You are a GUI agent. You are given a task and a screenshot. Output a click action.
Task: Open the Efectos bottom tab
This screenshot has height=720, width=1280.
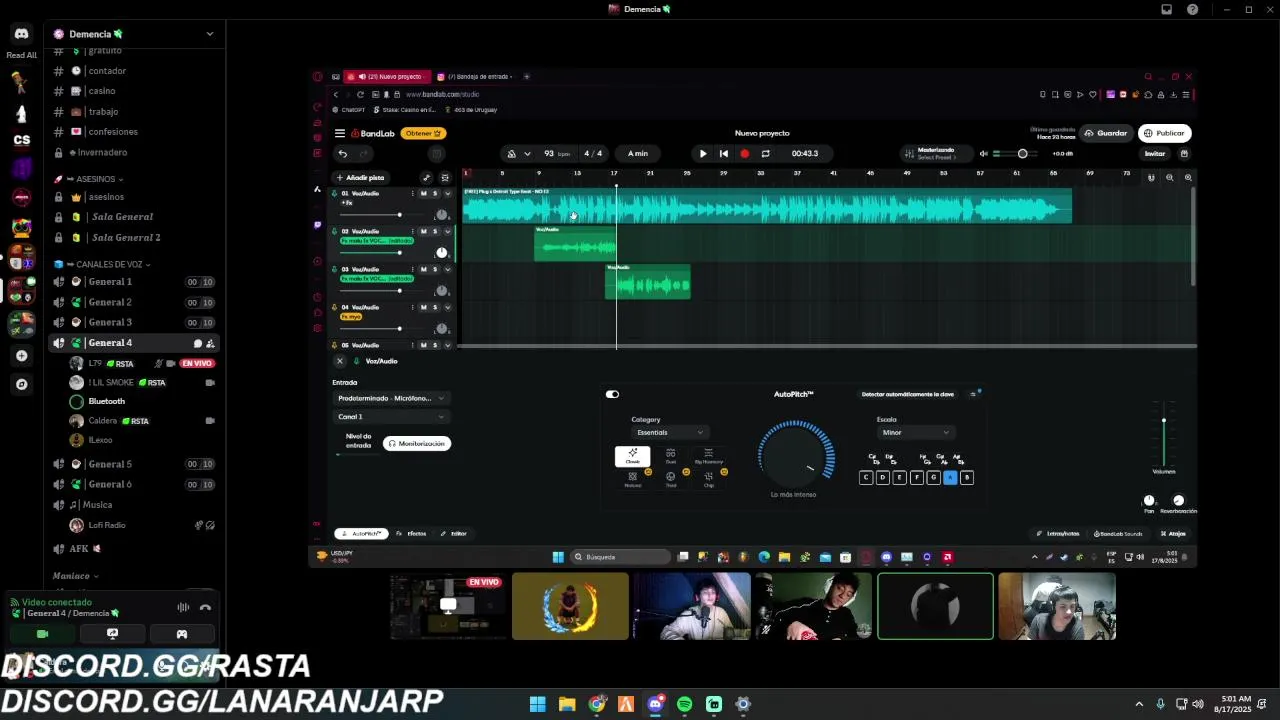pyautogui.click(x=411, y=534)
